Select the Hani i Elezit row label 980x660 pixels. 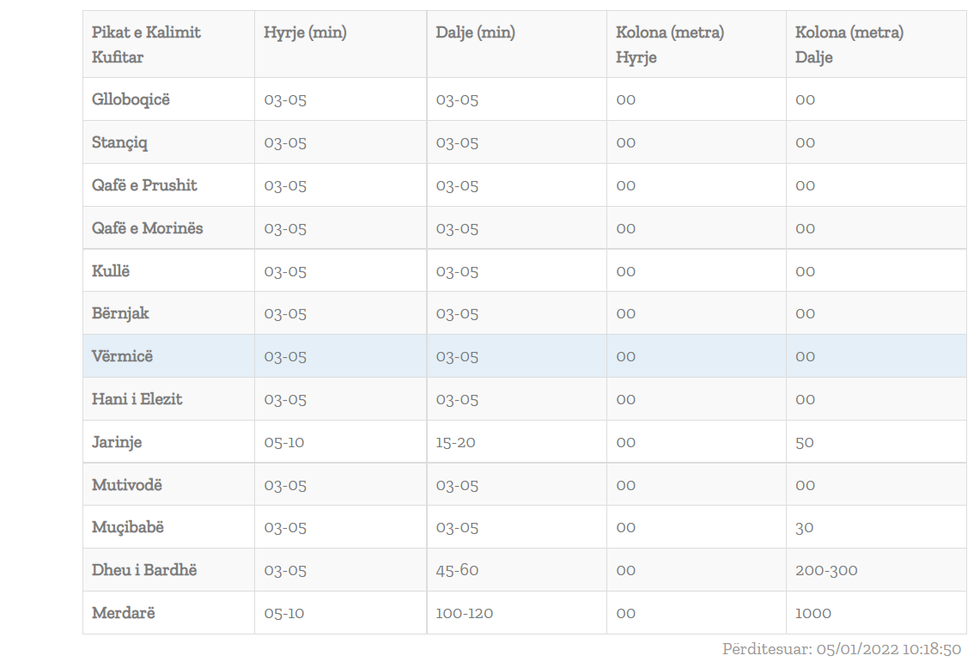pos(137,399)
